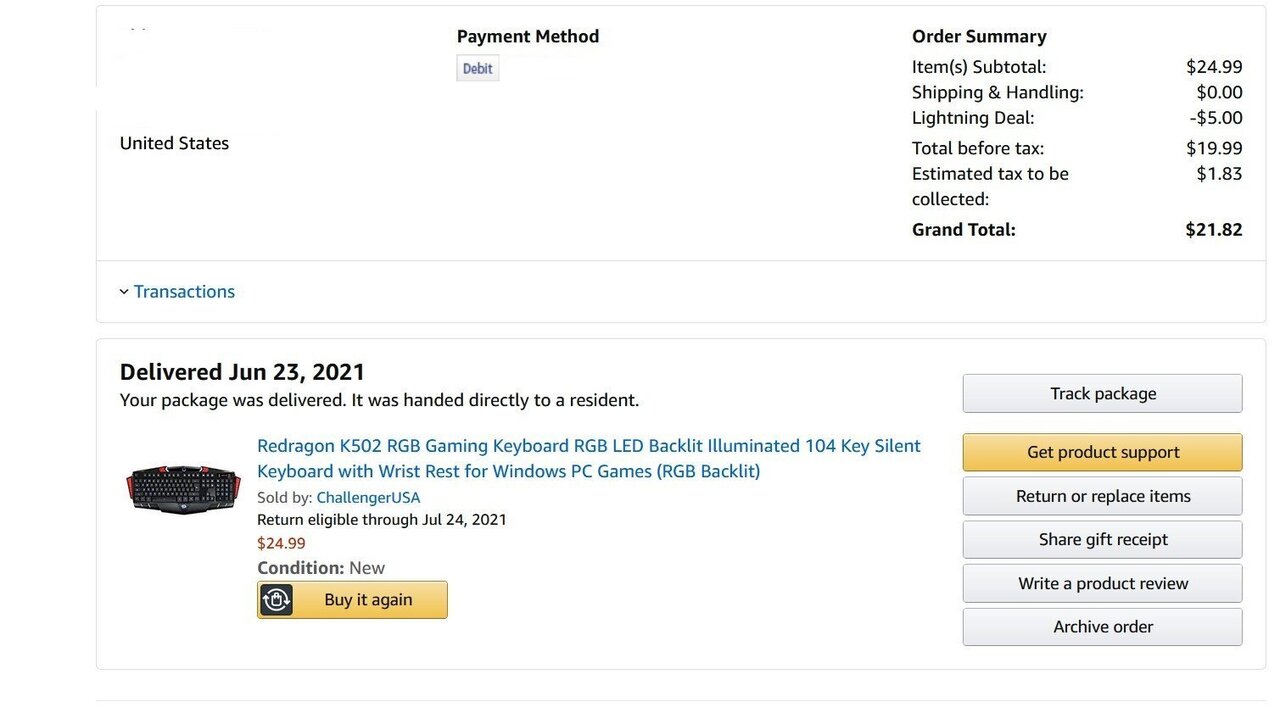
Task: Select the Grand Total amount $21.82
Action: 1213,229
